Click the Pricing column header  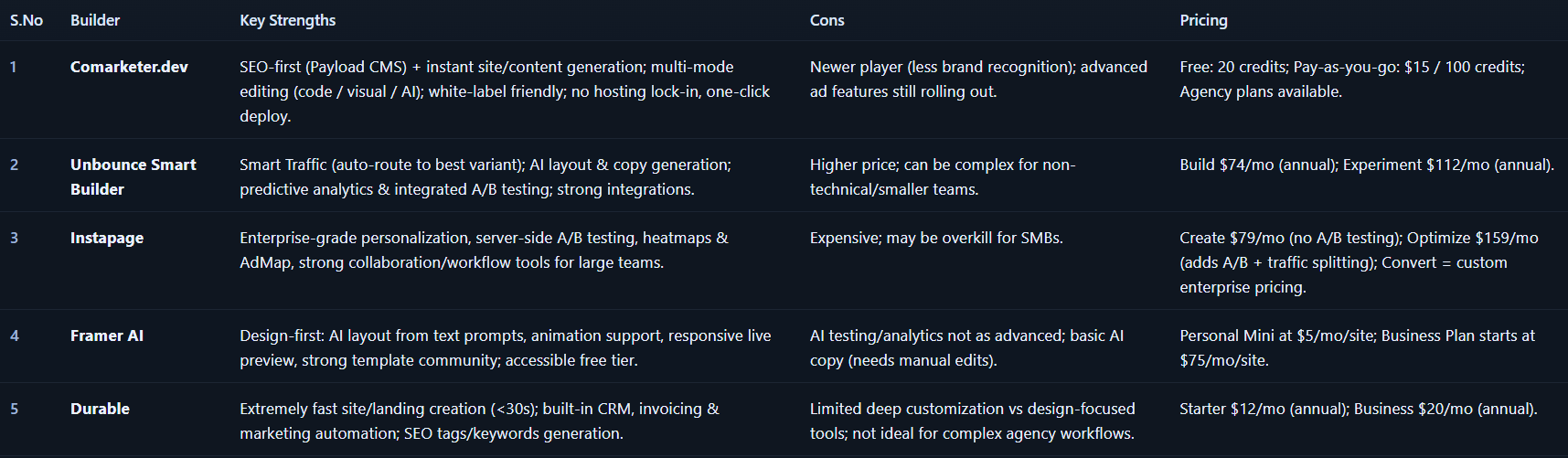pyautogui.click(x=1203, y=20)
